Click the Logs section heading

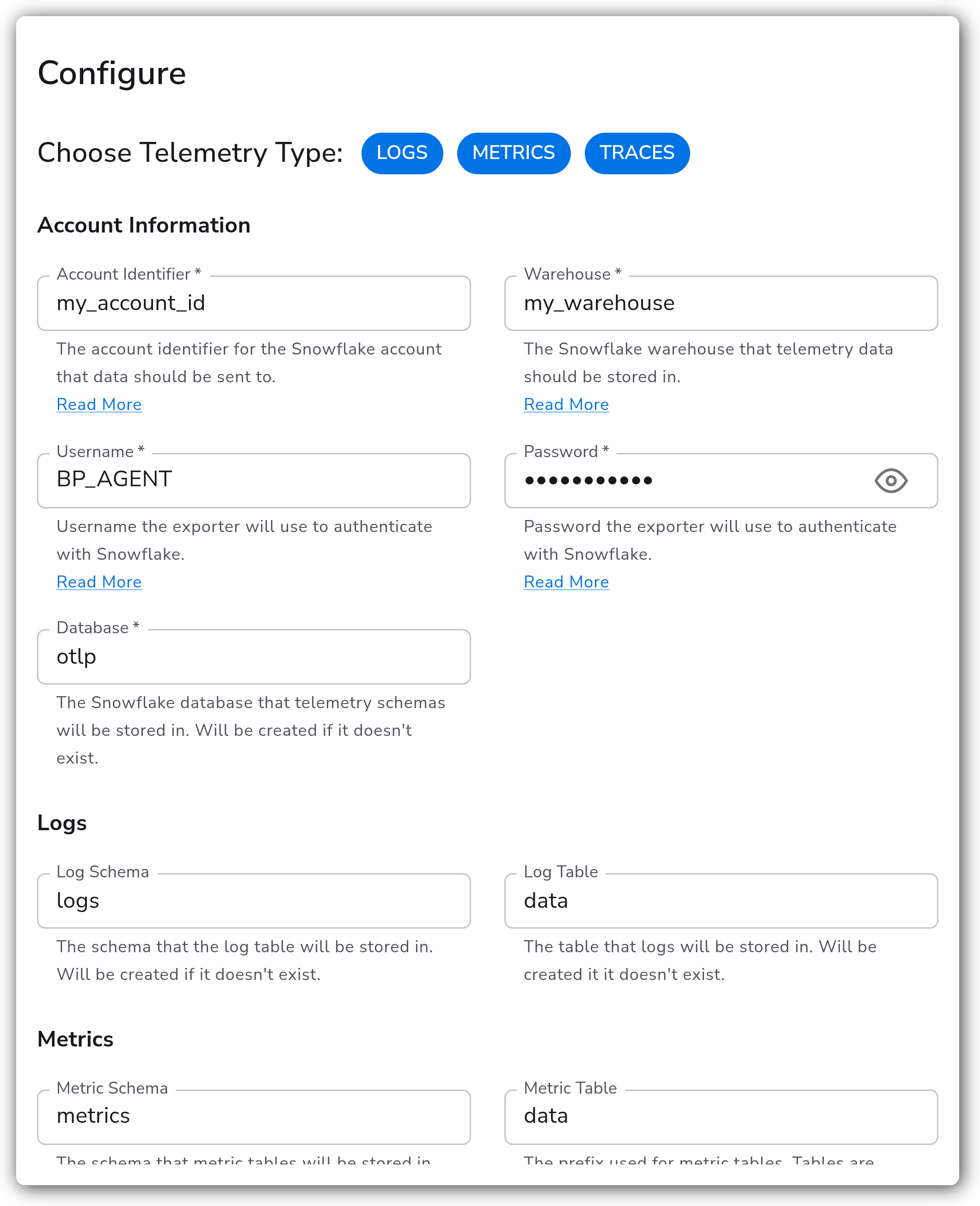[62, 823]
